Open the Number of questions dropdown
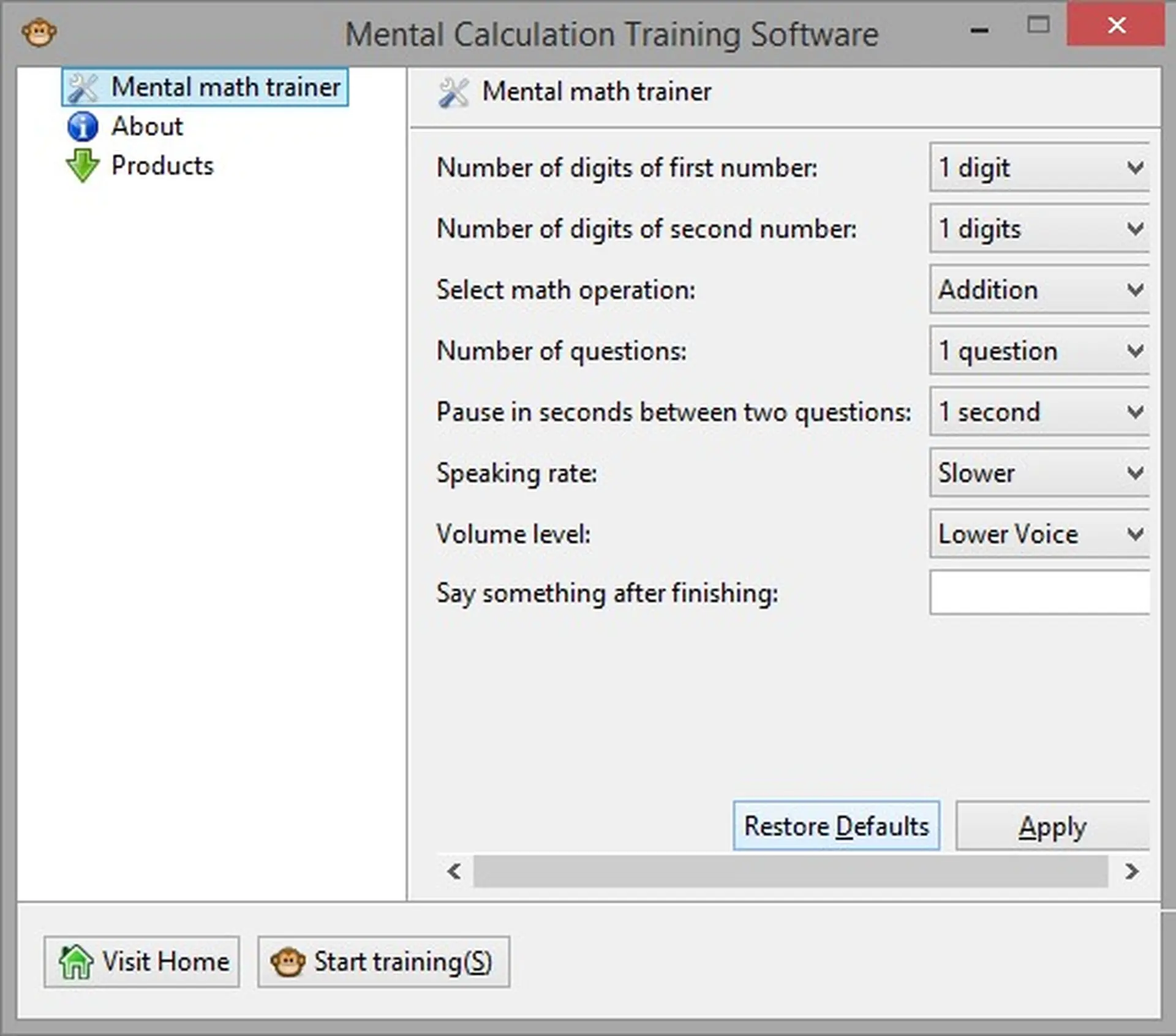The image size is (1176, 1036). pos(1039,350)
